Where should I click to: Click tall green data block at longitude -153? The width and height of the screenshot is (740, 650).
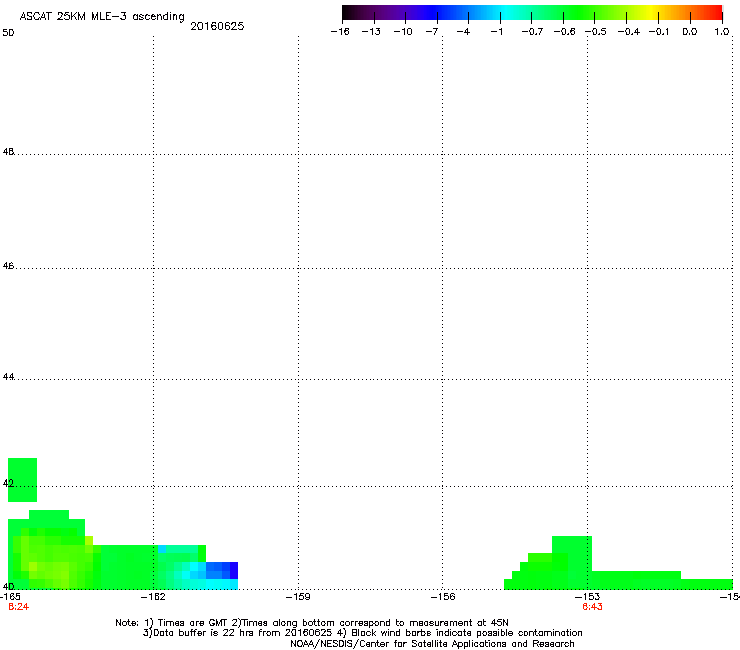[x=572, y=554]
